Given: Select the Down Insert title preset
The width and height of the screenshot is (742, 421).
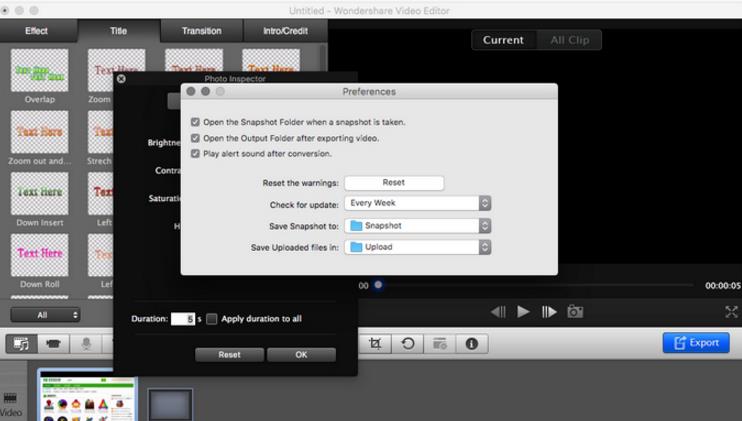Looking at the screenshot, I should [40, 193].
